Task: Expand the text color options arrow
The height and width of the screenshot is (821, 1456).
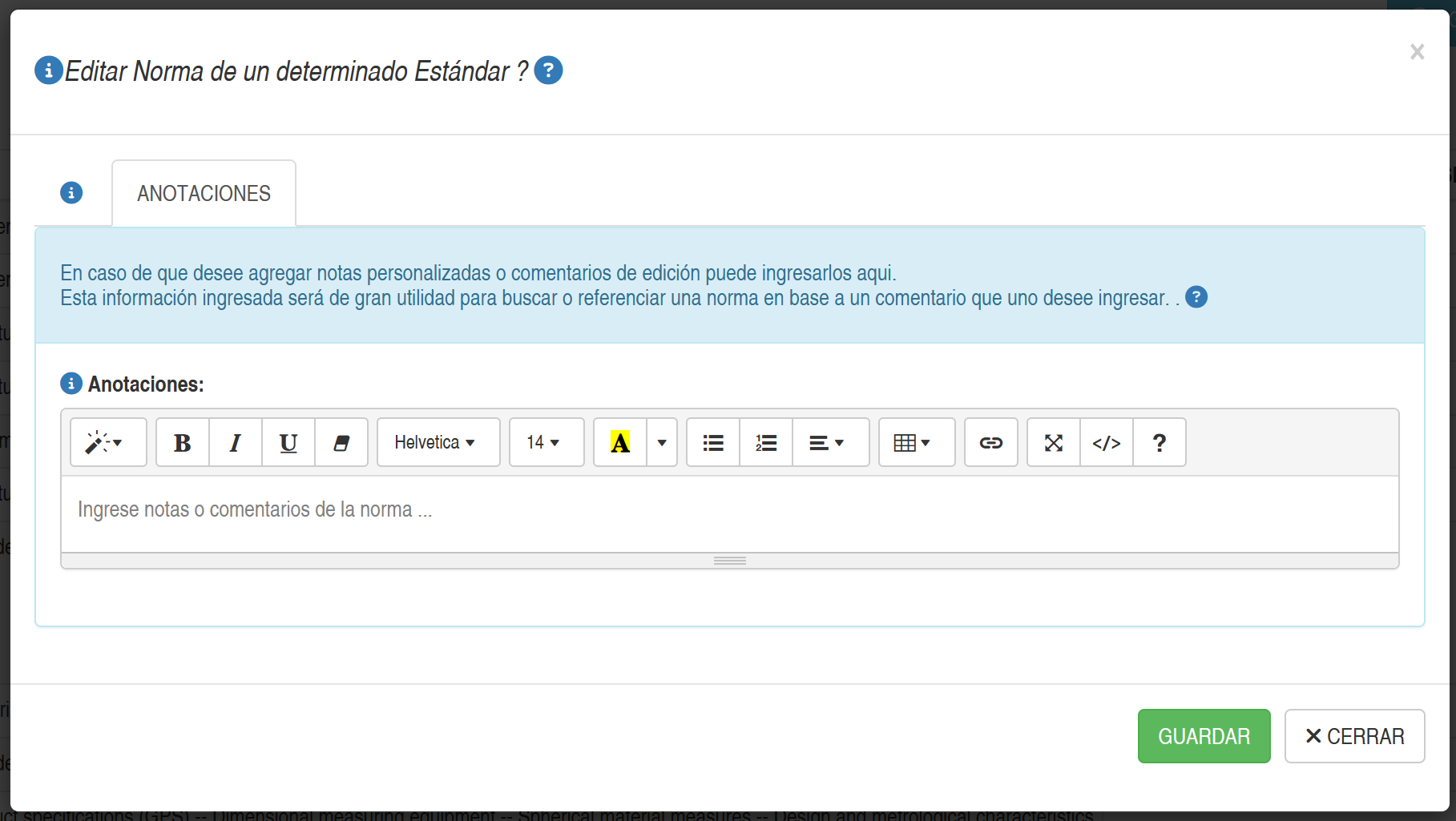Action: (662, 443)
